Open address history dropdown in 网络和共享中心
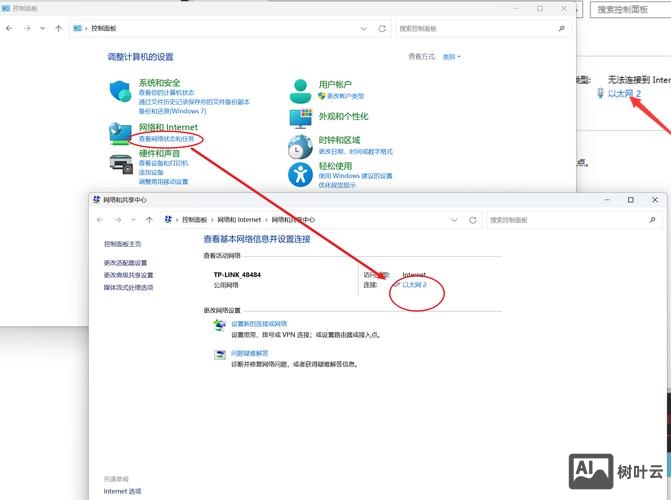The height and width of the screenshot is (500, 671). pos(454,220)
